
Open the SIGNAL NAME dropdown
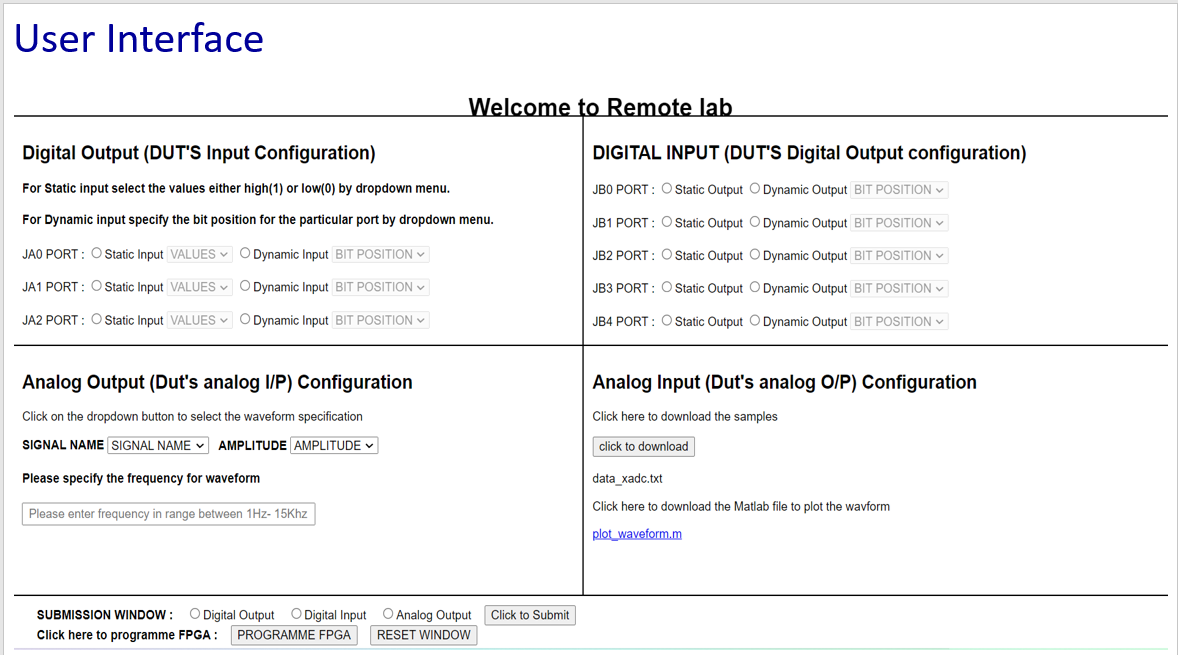(158, 446)
